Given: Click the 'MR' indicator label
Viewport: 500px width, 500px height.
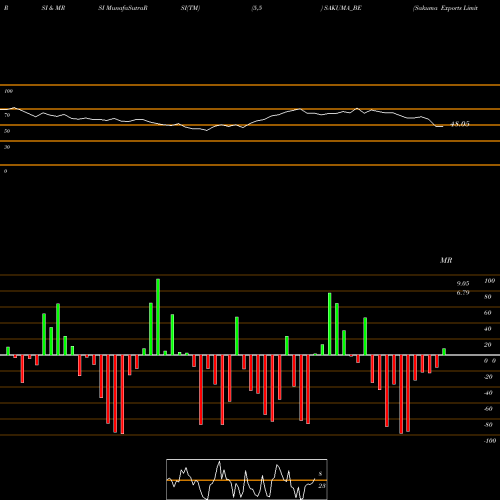Looking at the screenshot, I should (446, 260).
